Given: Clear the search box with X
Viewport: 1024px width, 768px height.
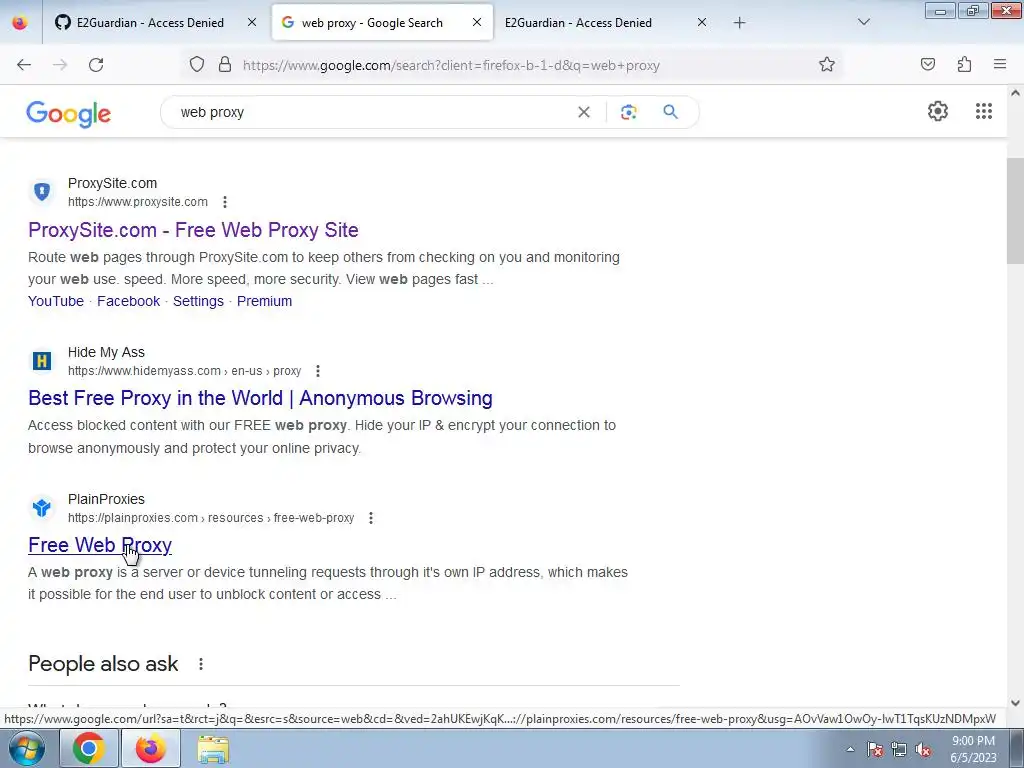Looking at the screenshot, I should (584, 112).
